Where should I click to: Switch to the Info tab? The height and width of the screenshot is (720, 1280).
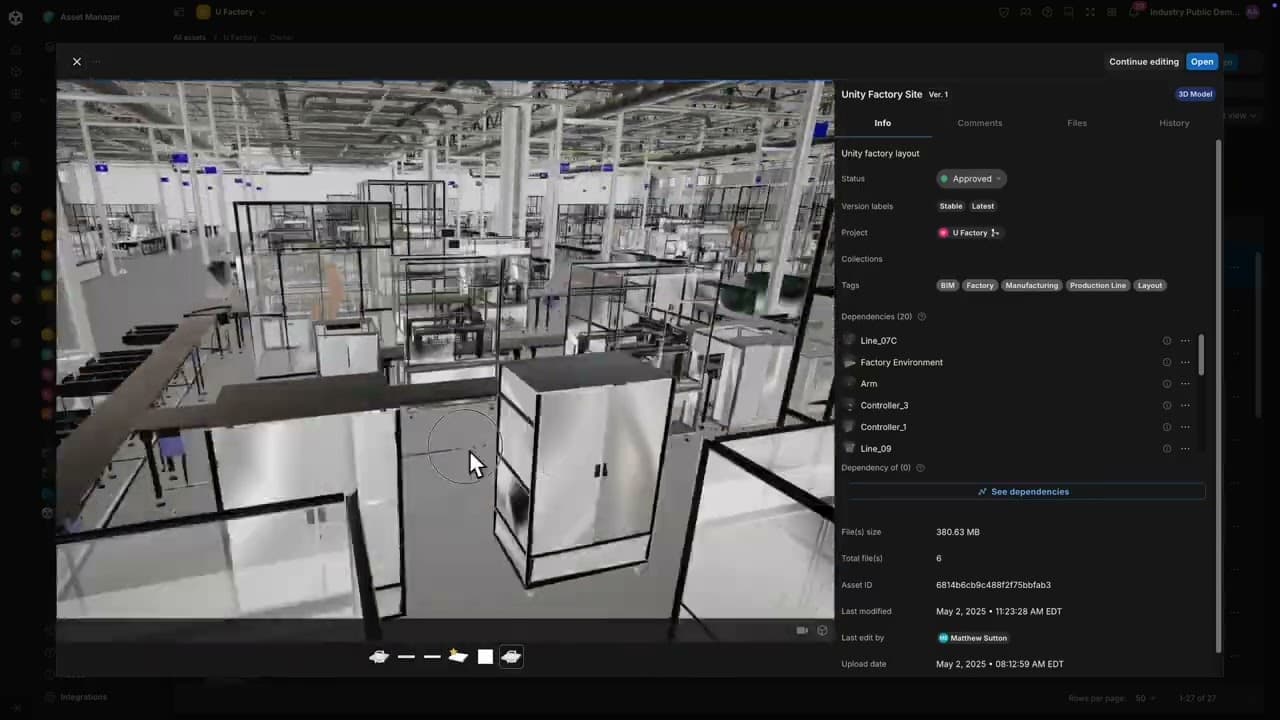tap(882, 123)
